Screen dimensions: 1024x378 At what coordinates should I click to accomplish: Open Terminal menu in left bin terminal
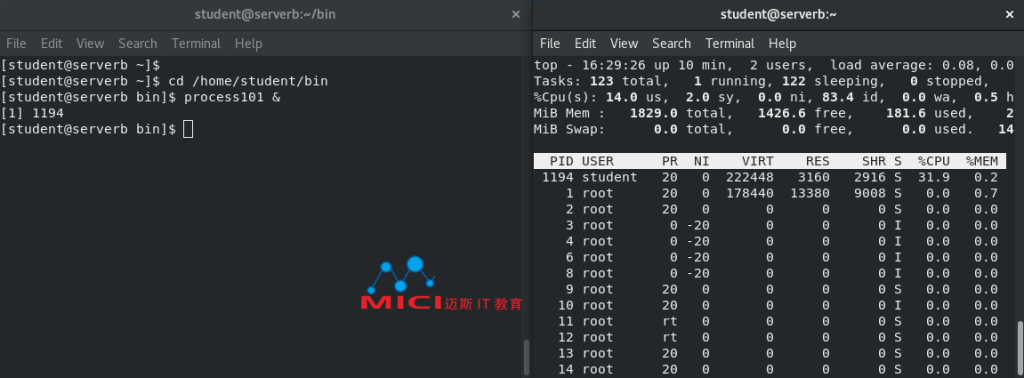pyautogui.click(x=196, y=44)
